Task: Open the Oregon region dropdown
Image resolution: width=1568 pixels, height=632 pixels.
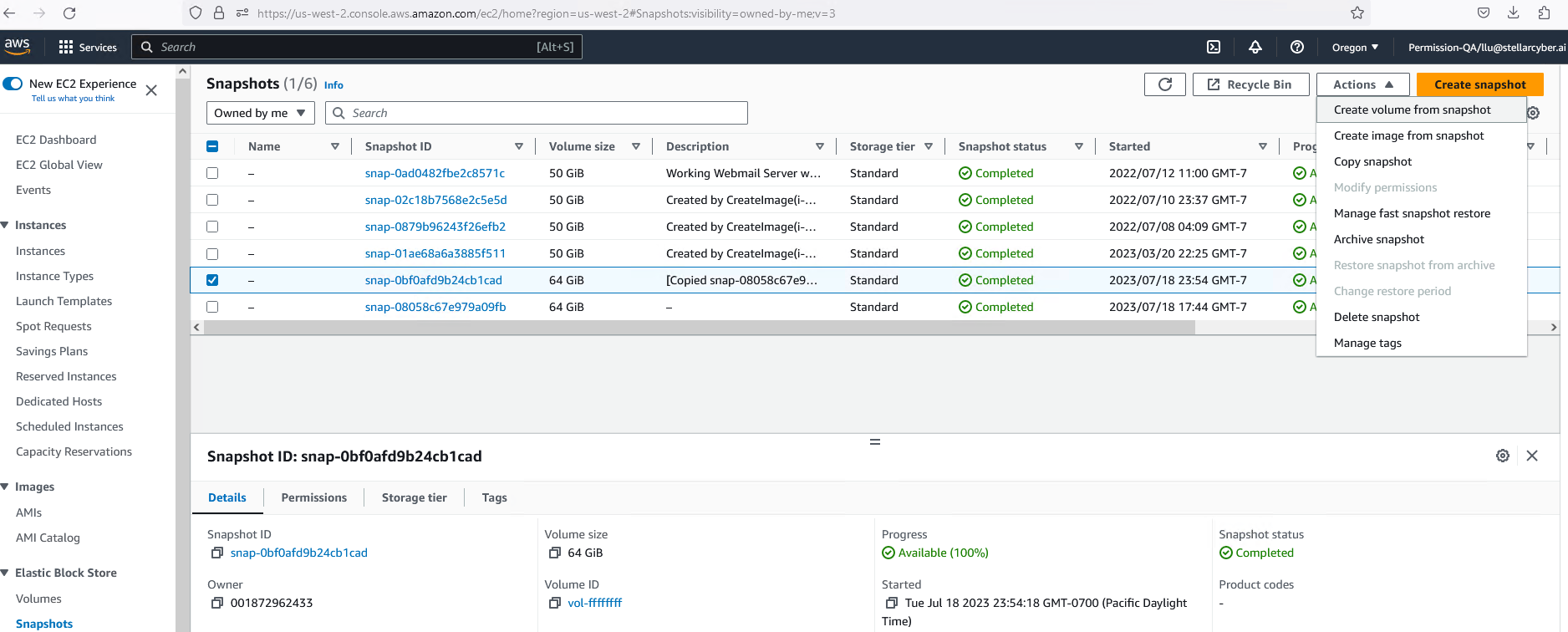Action: [x=1355, y=48]
